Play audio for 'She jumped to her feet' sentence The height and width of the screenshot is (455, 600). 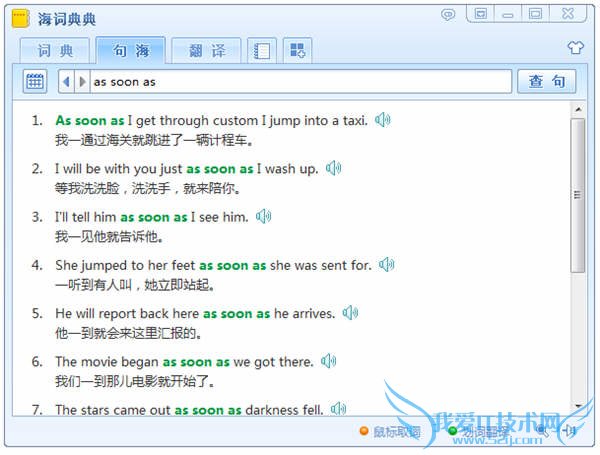(386, 264)
